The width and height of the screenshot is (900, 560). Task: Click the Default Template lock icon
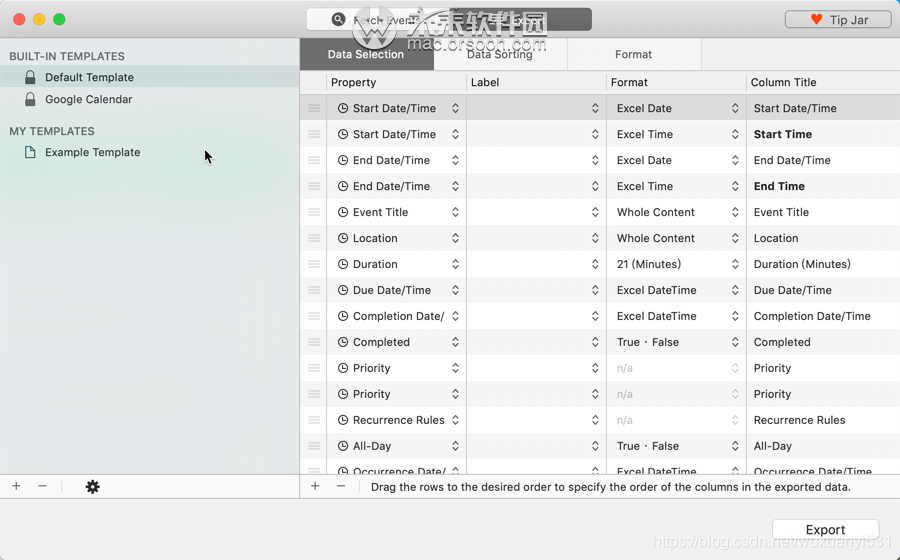tap(30, 77)
